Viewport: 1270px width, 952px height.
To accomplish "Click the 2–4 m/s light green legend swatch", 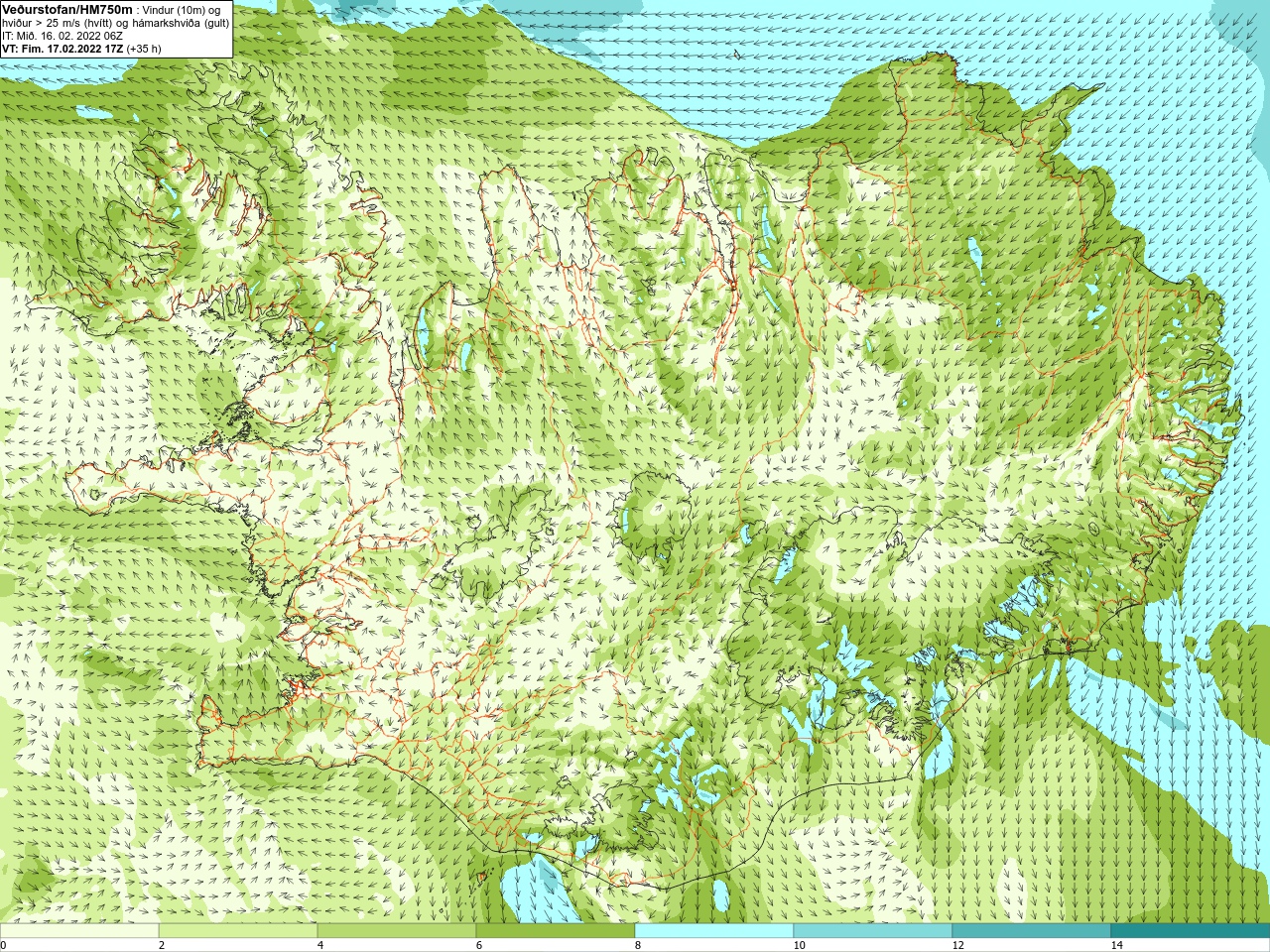I will pos(238,931).
